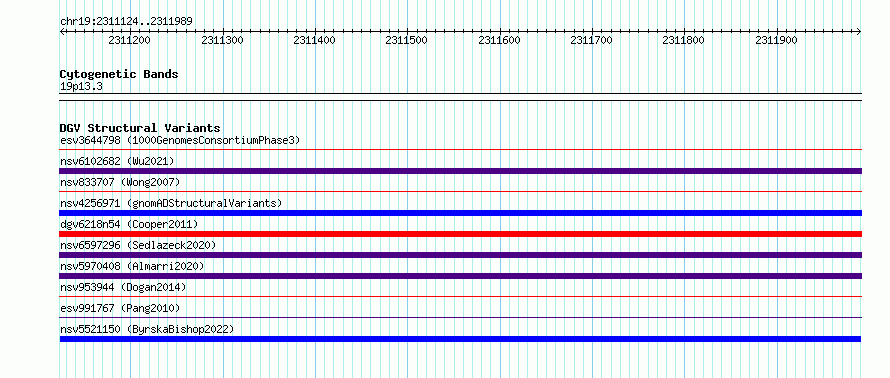Image resolution: width=890 pixels, height=378 pixels.
Task: Click ruler tick label 2311800
Action: point(683,40)
